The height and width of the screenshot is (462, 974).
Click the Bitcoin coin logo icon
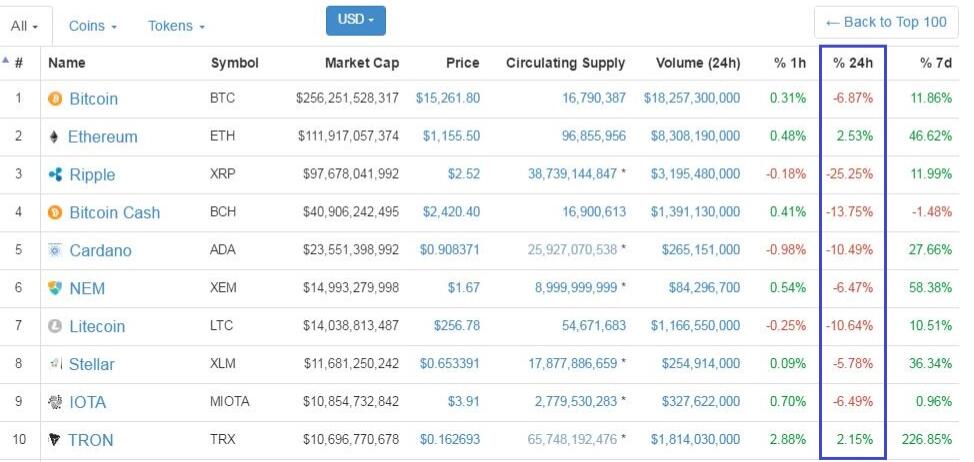coord(56,99)
